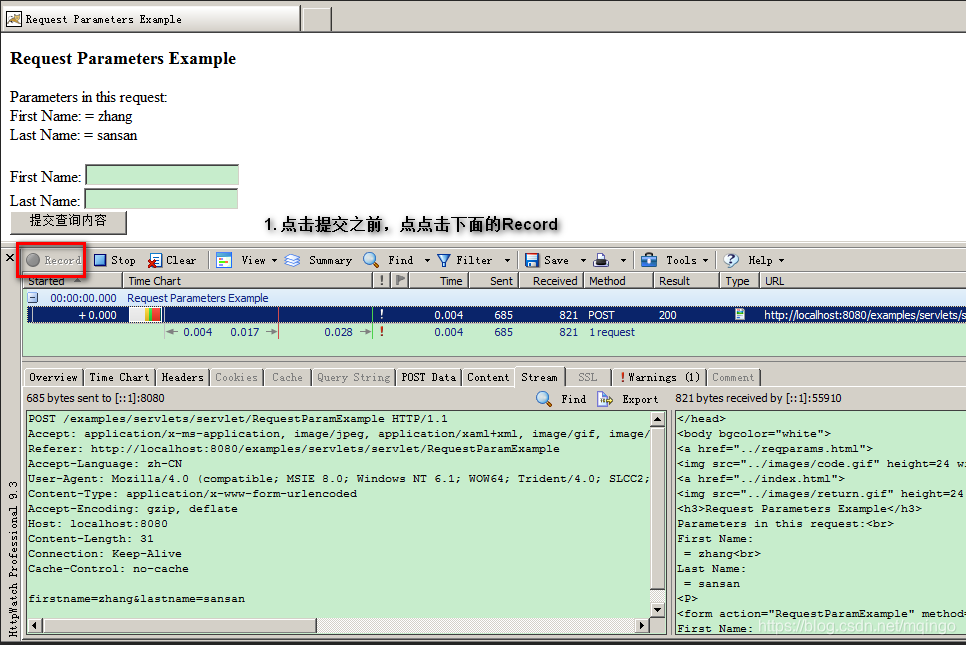Switch to the POST Data tab
Viewport: 966px width, 645px height.
pos(428,377)
